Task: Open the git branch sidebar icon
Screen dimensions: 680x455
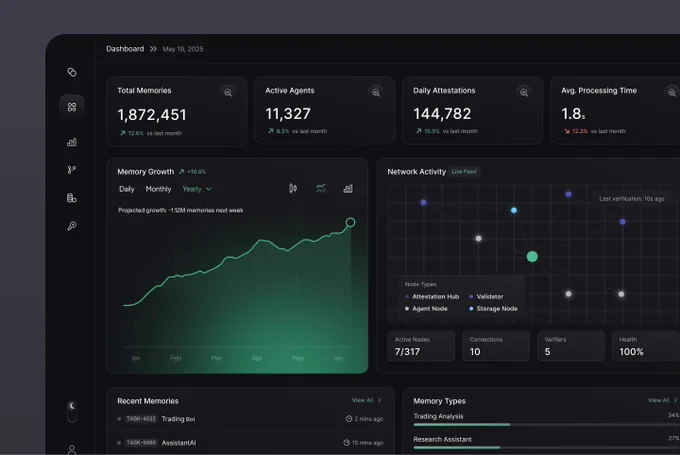Action: coord(72,170)
